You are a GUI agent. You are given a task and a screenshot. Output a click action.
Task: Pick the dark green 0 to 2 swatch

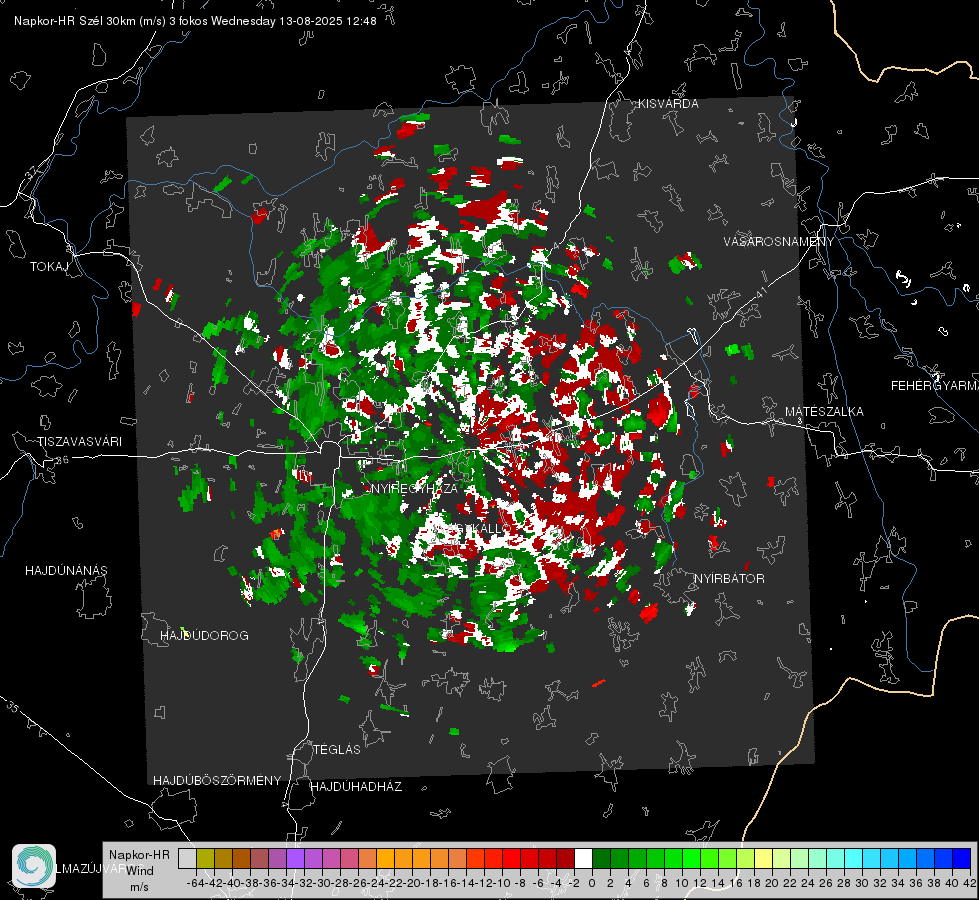point(601,858)
